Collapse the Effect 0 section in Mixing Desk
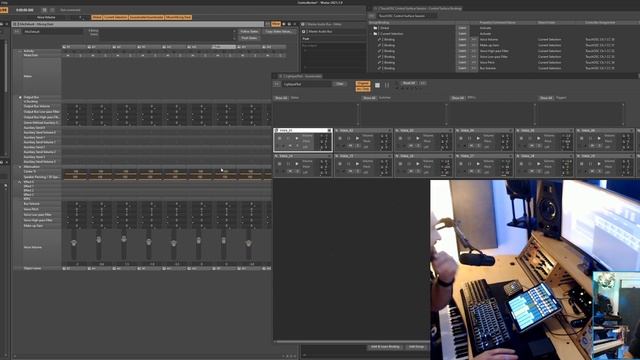 pyautogui.click(x=20, y=182)
